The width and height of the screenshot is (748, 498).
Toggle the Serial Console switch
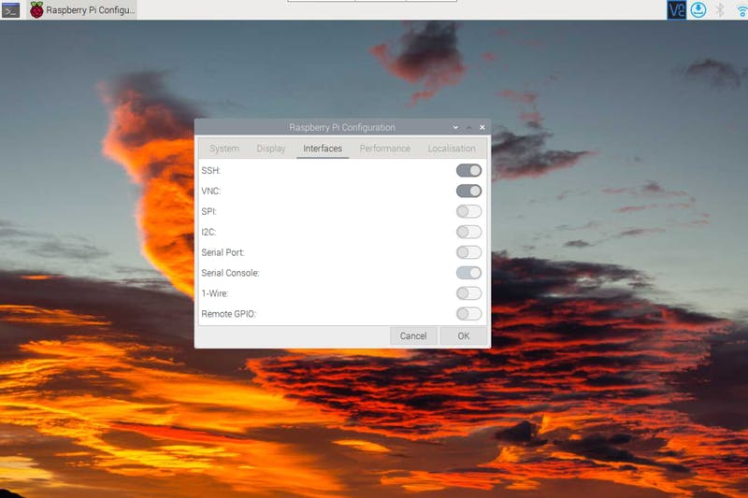point(468,273)
